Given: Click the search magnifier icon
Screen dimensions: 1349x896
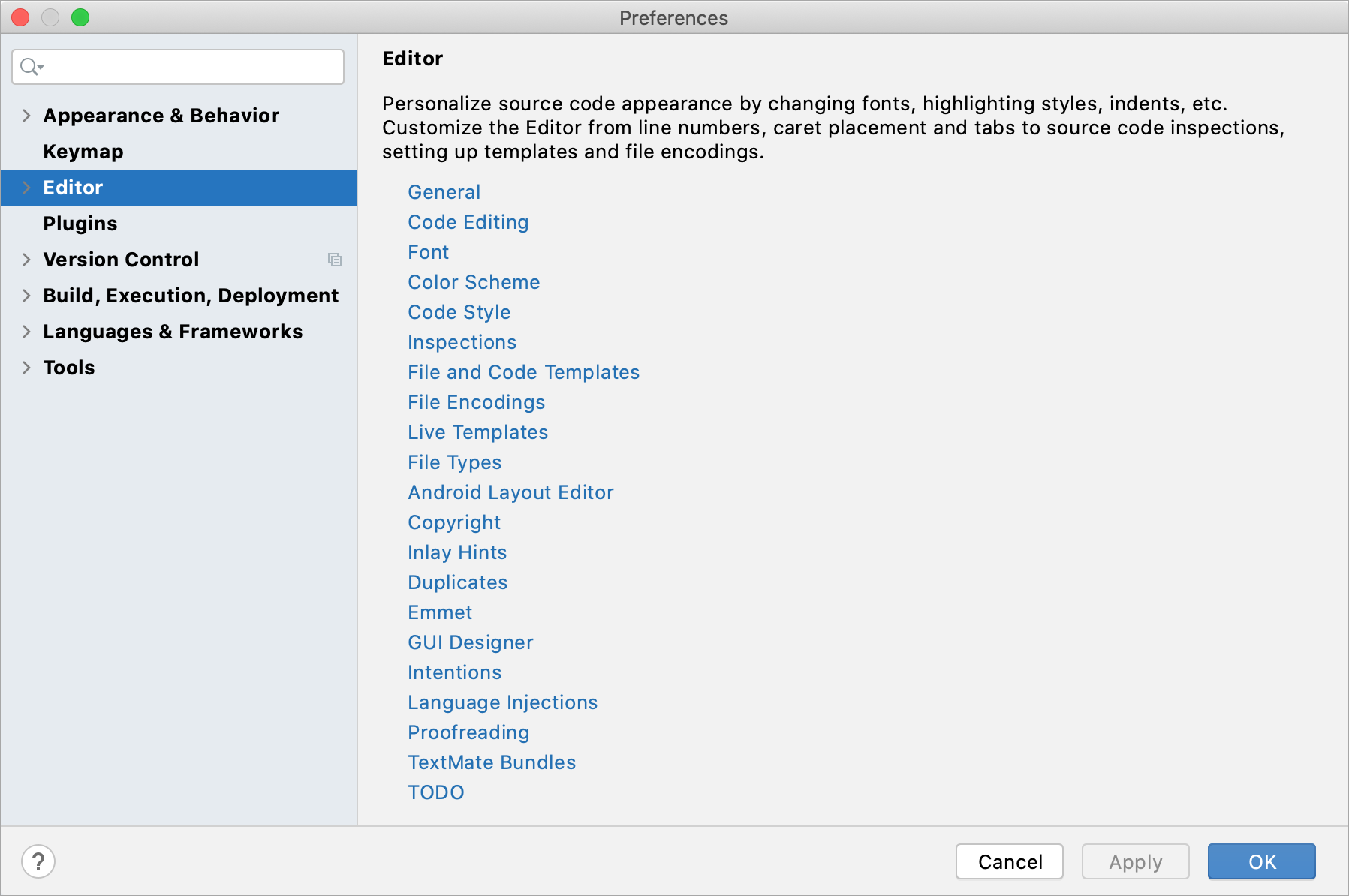Looking at the screenshot, I should (x=32, y=67).
